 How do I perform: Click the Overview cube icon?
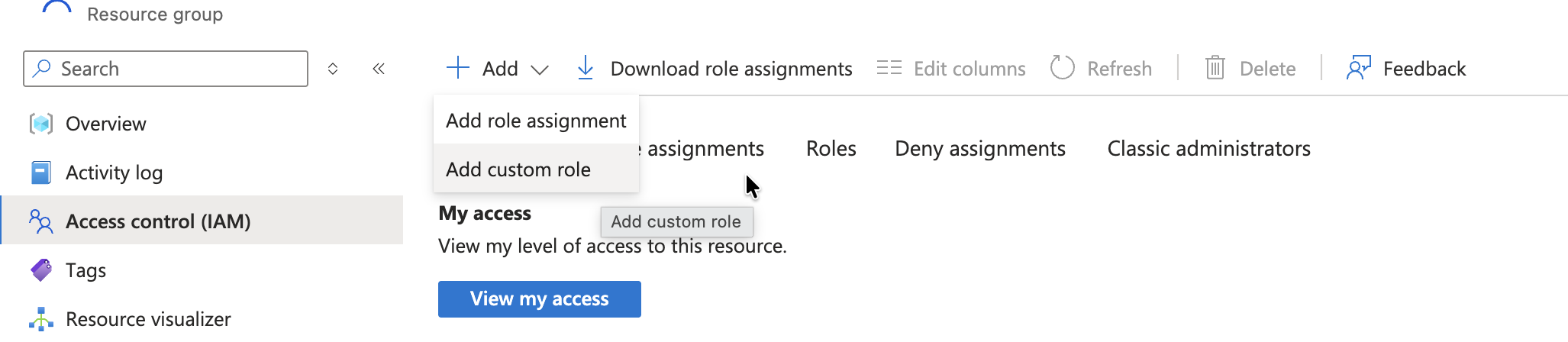click(x=41, y=124)
